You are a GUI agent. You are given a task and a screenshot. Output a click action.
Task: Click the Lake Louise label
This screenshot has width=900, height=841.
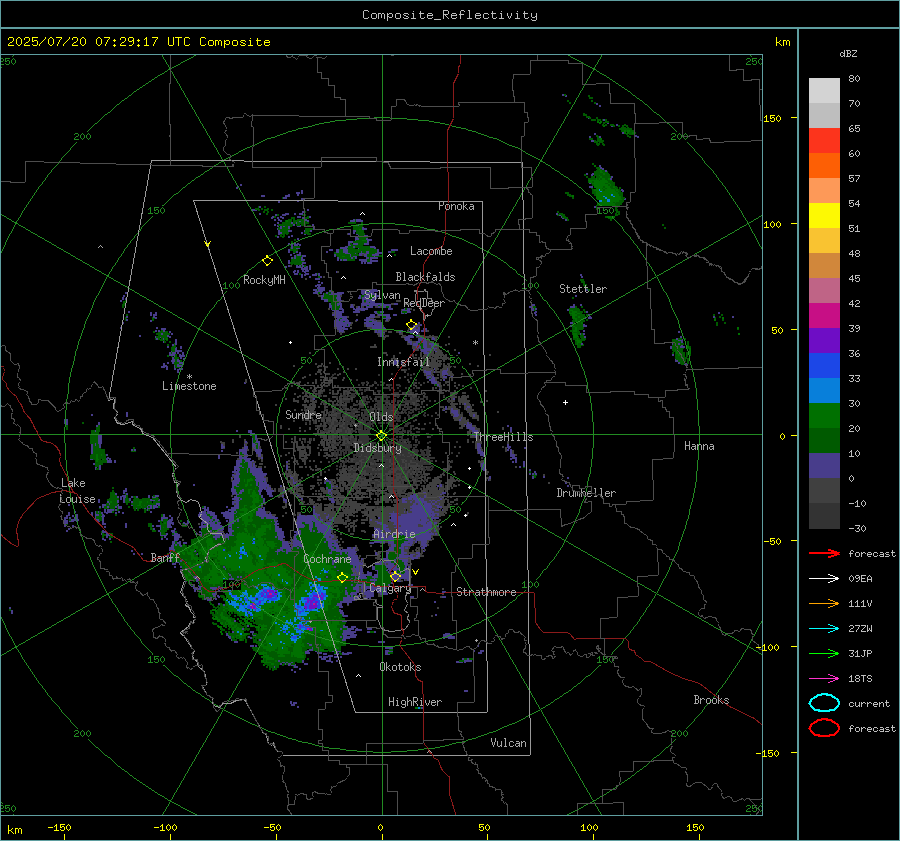77,491
